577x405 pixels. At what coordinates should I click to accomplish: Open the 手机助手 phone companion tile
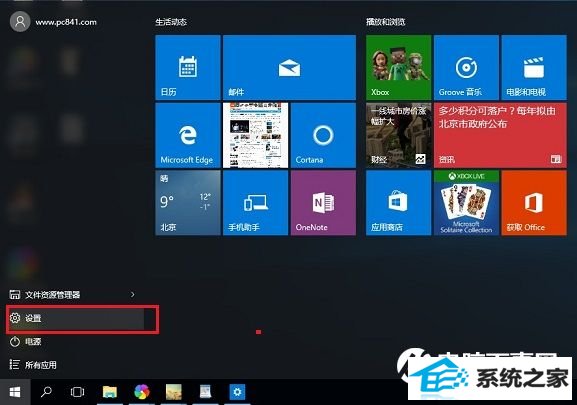click(x=255, y=203)
